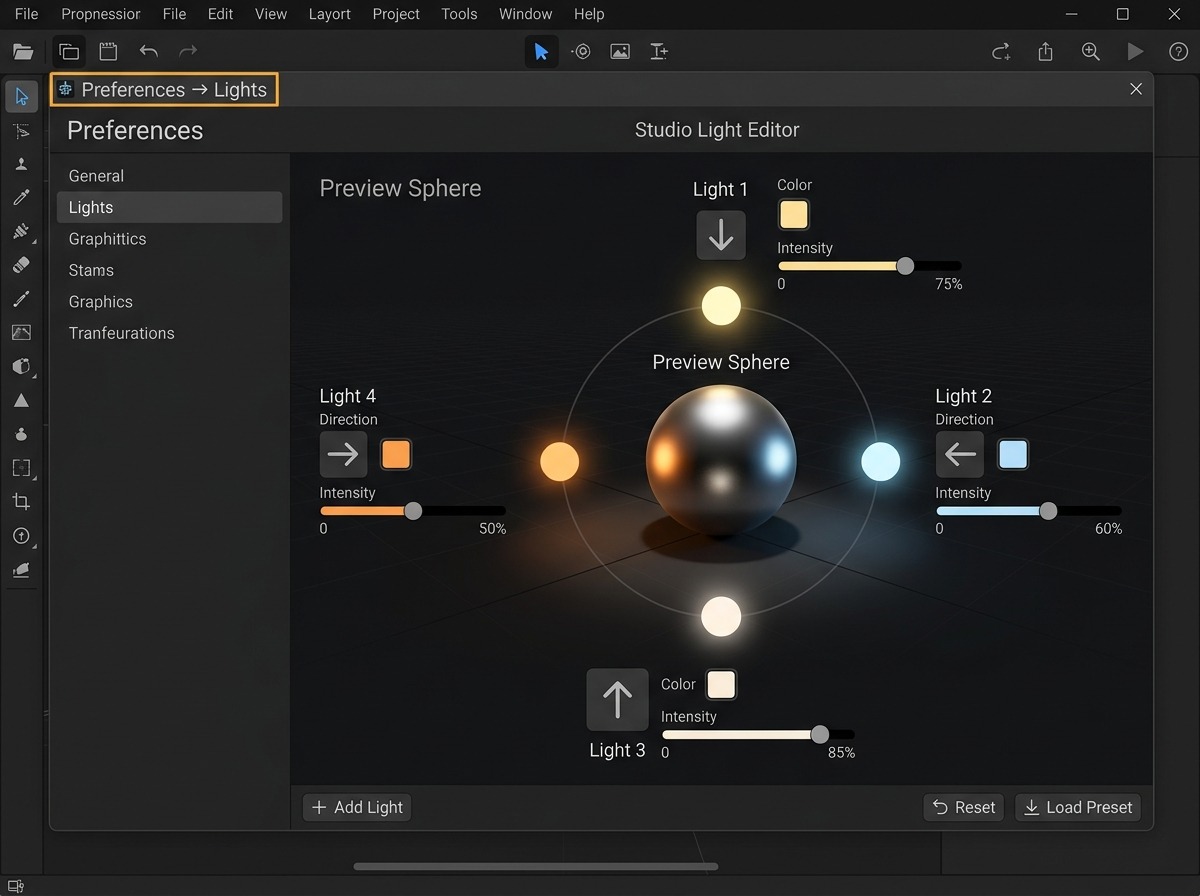
Task: Click Light 2 left arrow direction button
Action: (x=960, y=455)
